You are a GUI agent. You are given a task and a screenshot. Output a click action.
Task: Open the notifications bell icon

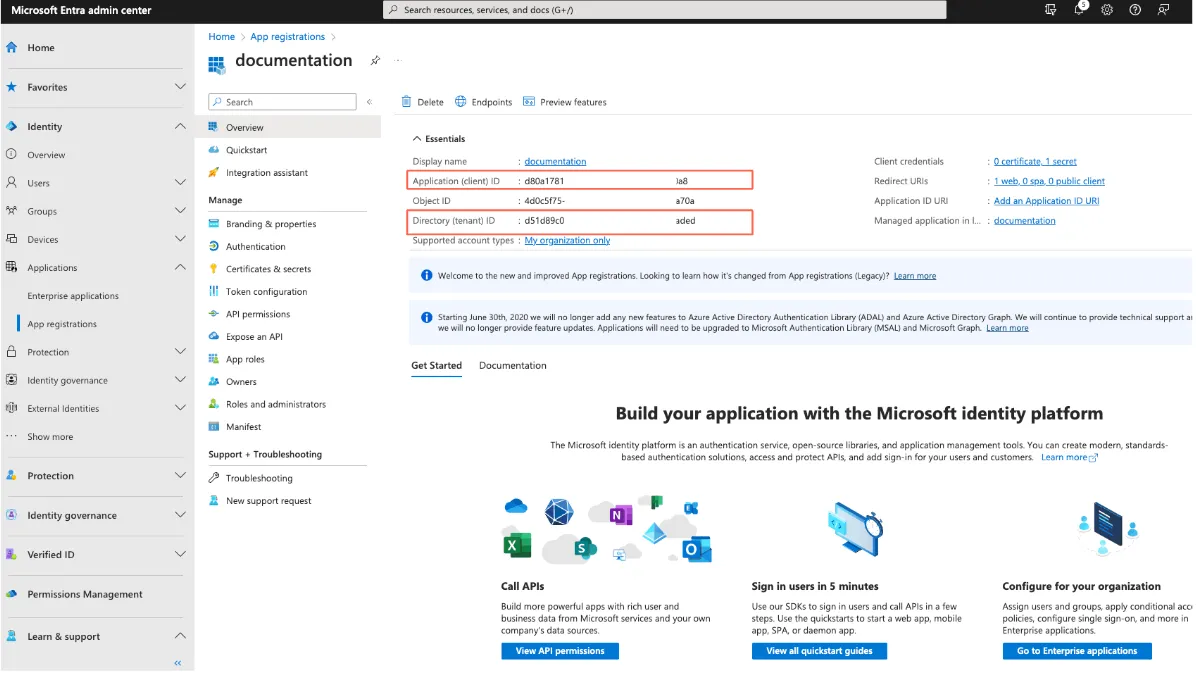click(x=1079, y=9)
